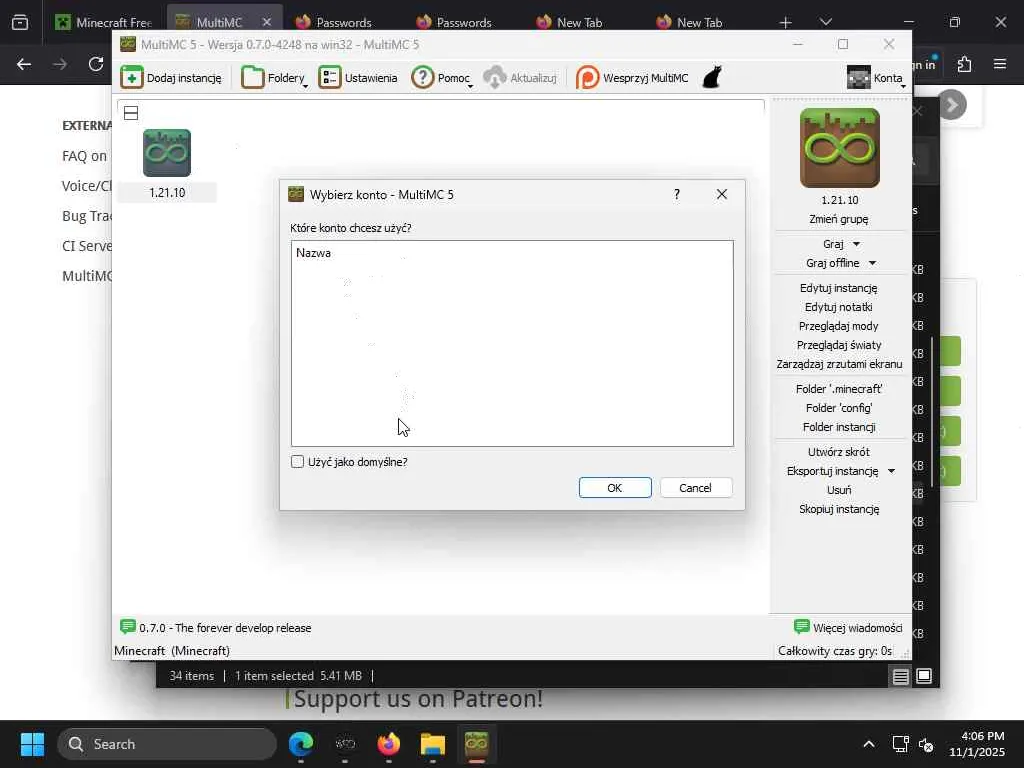Click Usuń to delete the instance
Image resolution: width=1024 pixels, height=768 pixels.
pyautogui.click(x=839, y=490)
